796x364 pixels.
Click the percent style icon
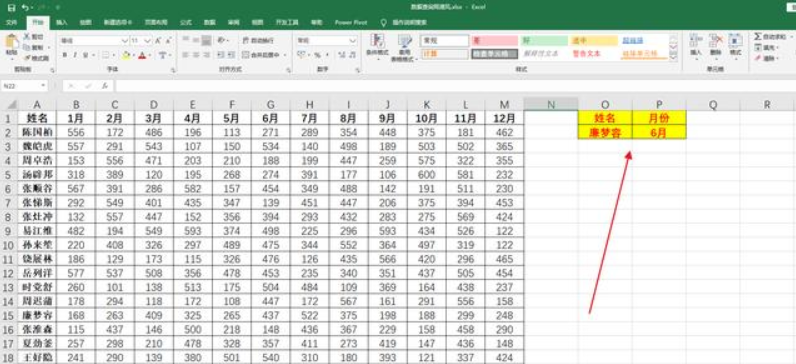coord(317,55)
